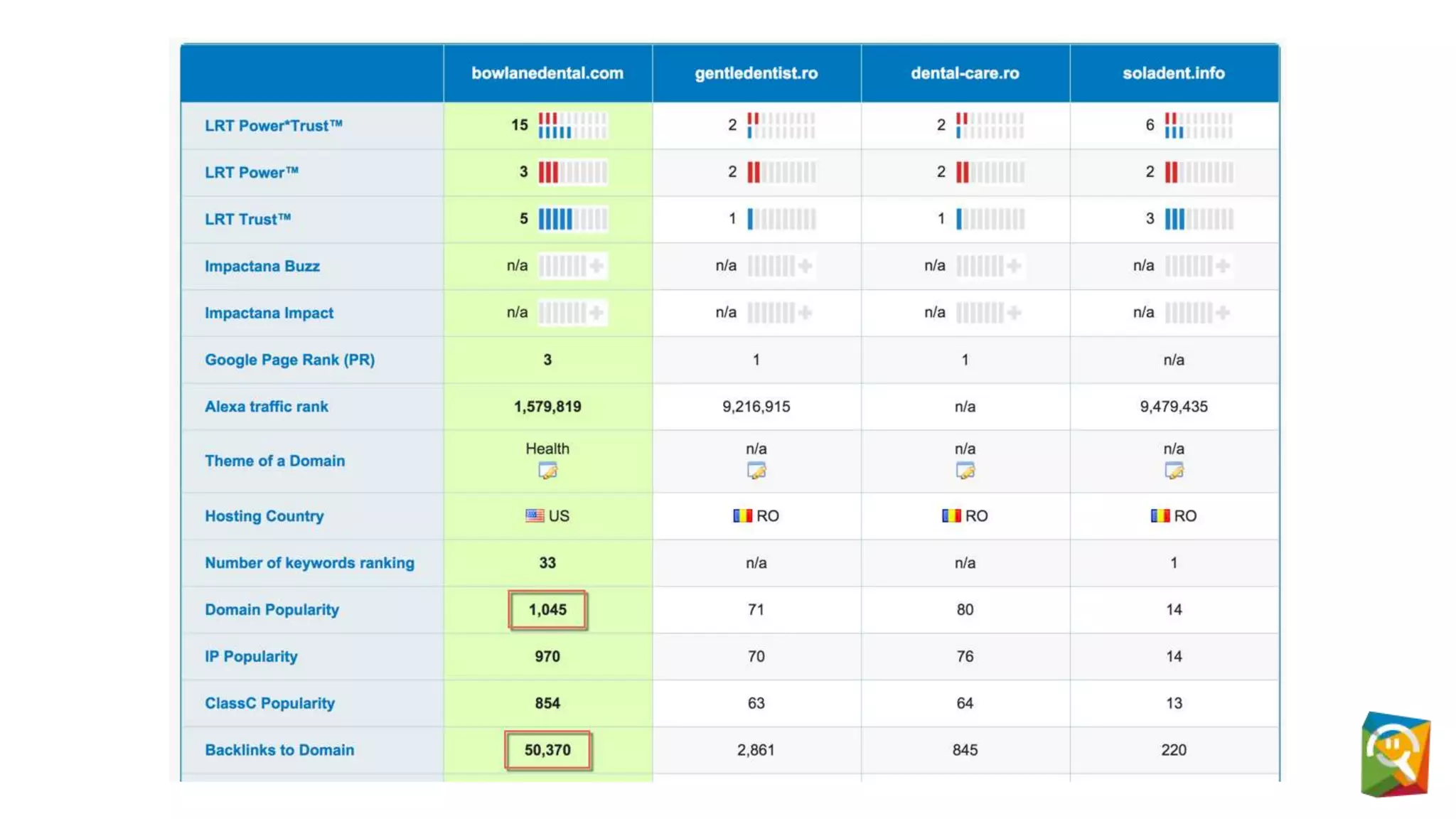Click the highlighted 50,370 backlinks value
Screen dimensions: 1456x819
(547, 750)
